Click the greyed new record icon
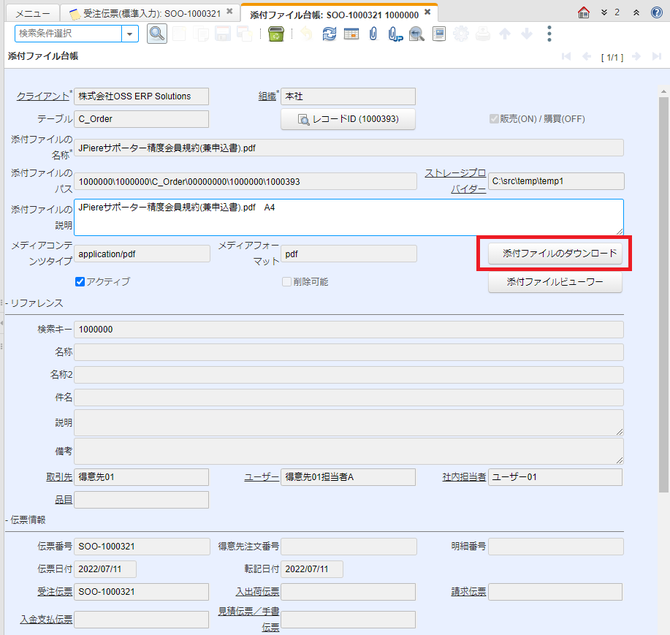Image resolution: width=670 pixels, height=635 pixels. pyautogui.click(x=179, y=34)
